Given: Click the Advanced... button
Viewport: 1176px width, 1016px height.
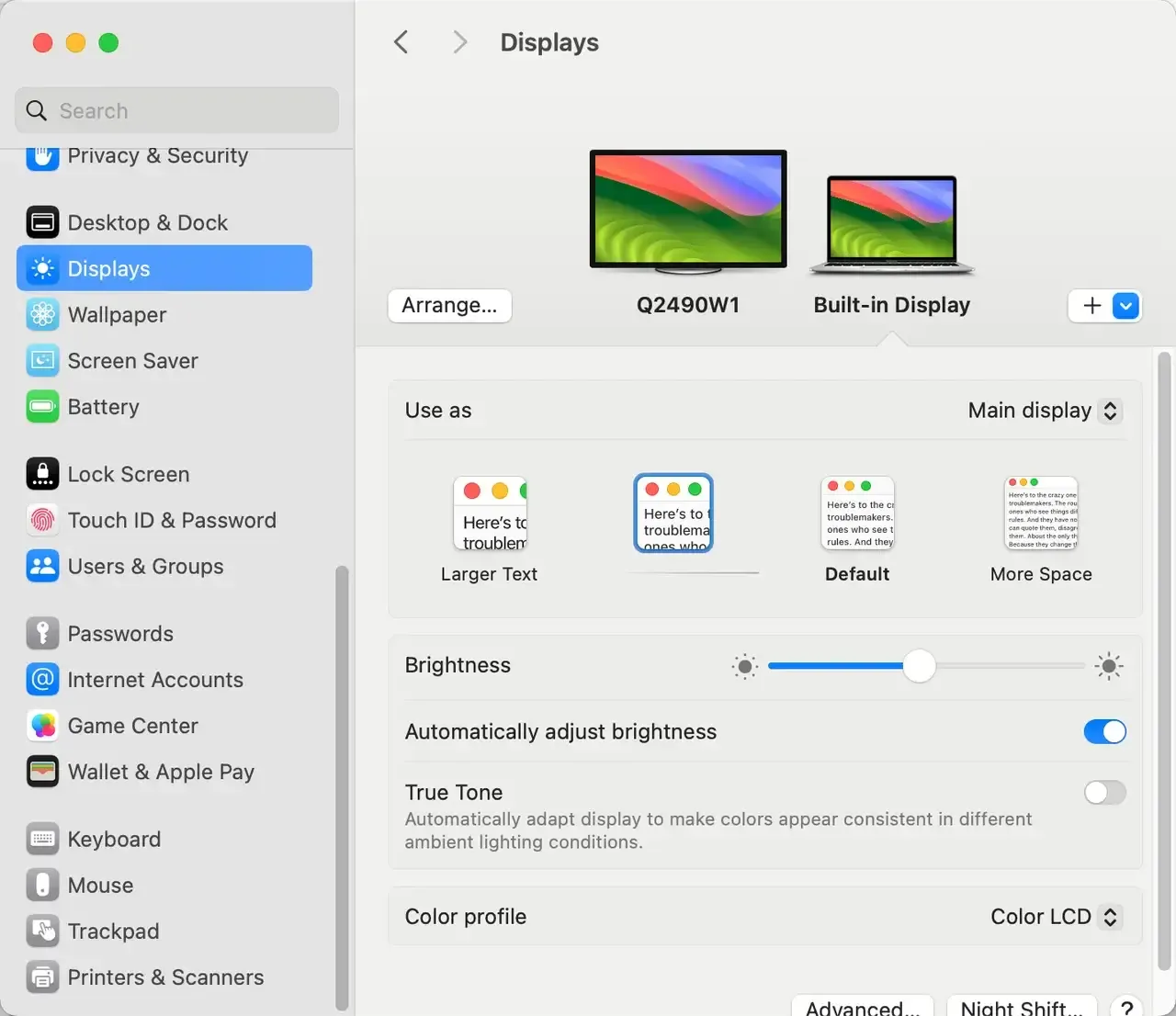Looking at the screenshot, I should click(x=863, y=1007).
